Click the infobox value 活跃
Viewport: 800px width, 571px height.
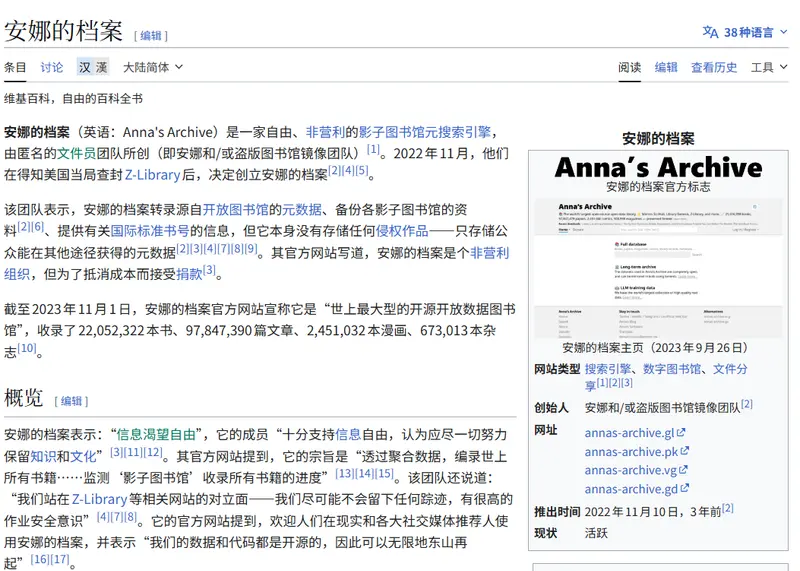coord(596,533)
